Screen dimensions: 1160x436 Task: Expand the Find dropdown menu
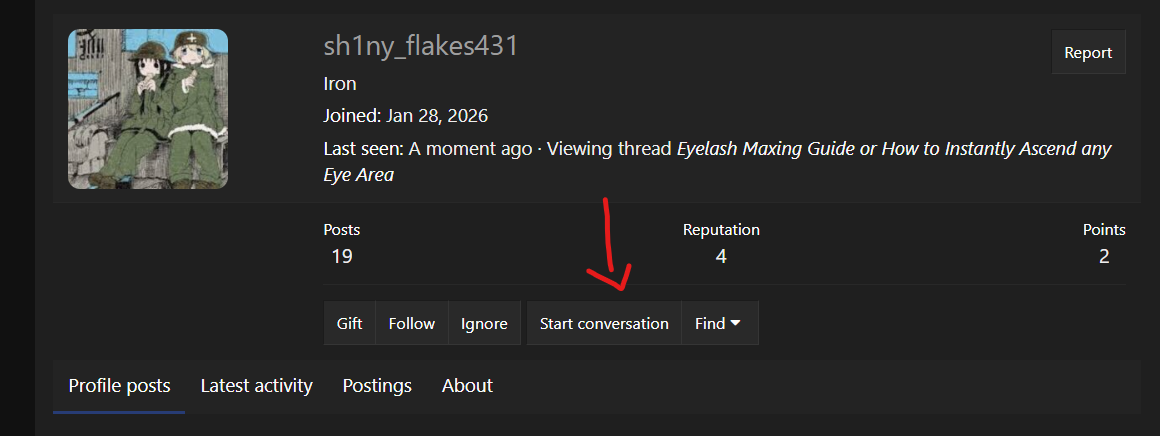tap(718, 323)
